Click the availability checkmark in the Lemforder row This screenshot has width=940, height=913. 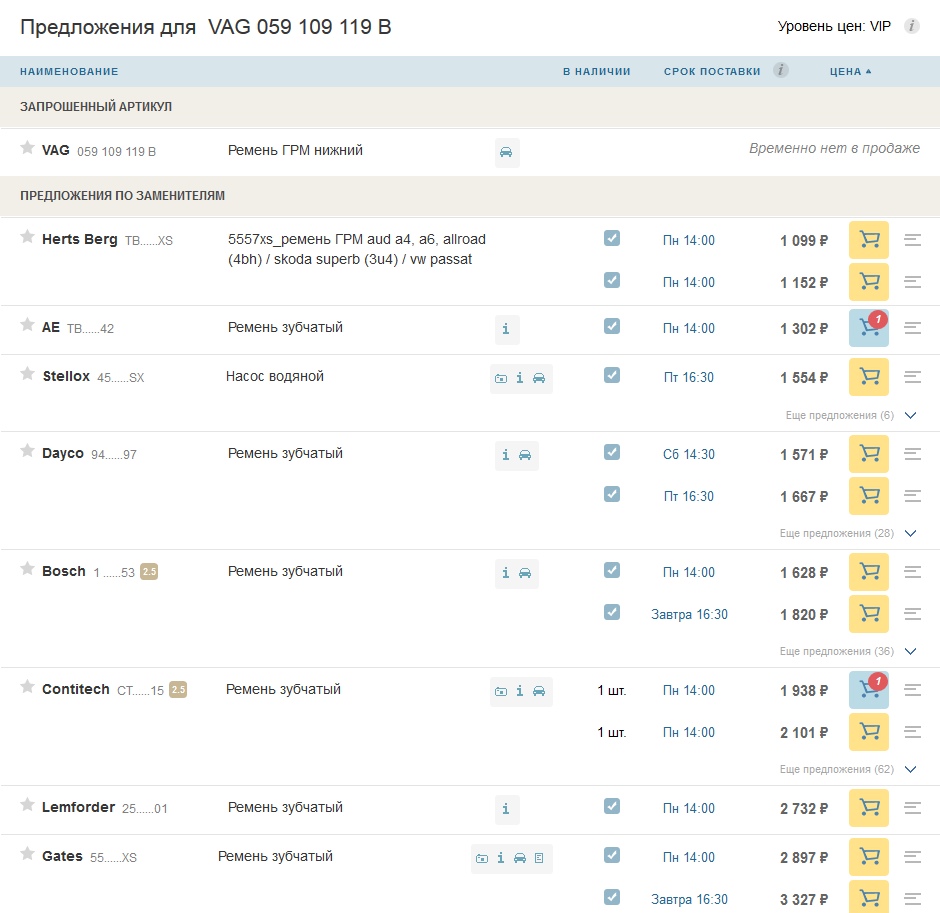tap(611, 806)
